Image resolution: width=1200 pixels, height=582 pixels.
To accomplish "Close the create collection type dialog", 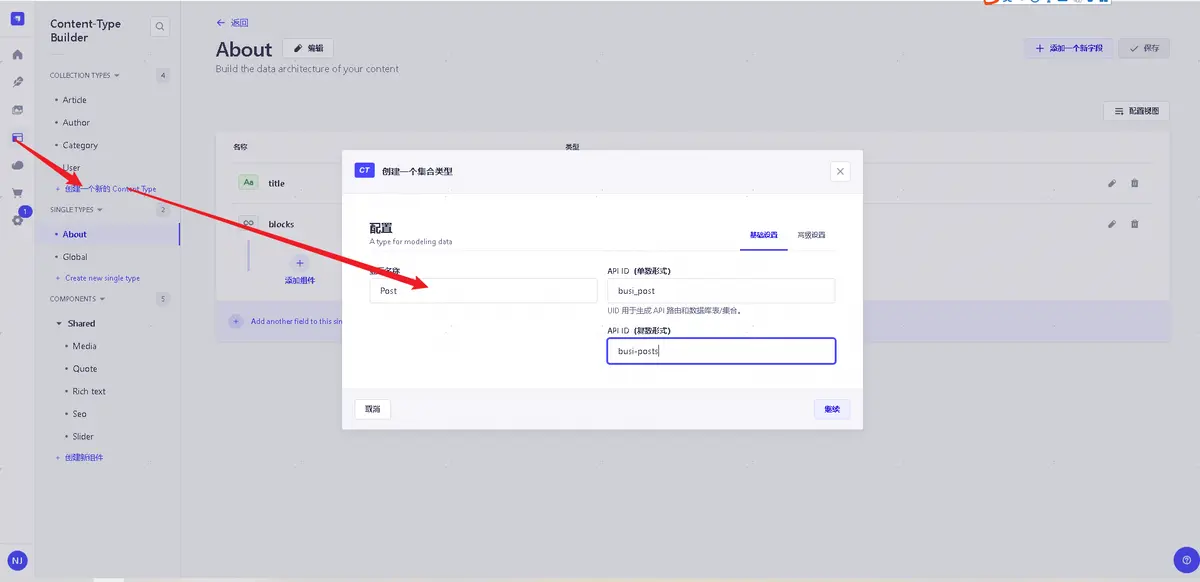I will (840, 171).
